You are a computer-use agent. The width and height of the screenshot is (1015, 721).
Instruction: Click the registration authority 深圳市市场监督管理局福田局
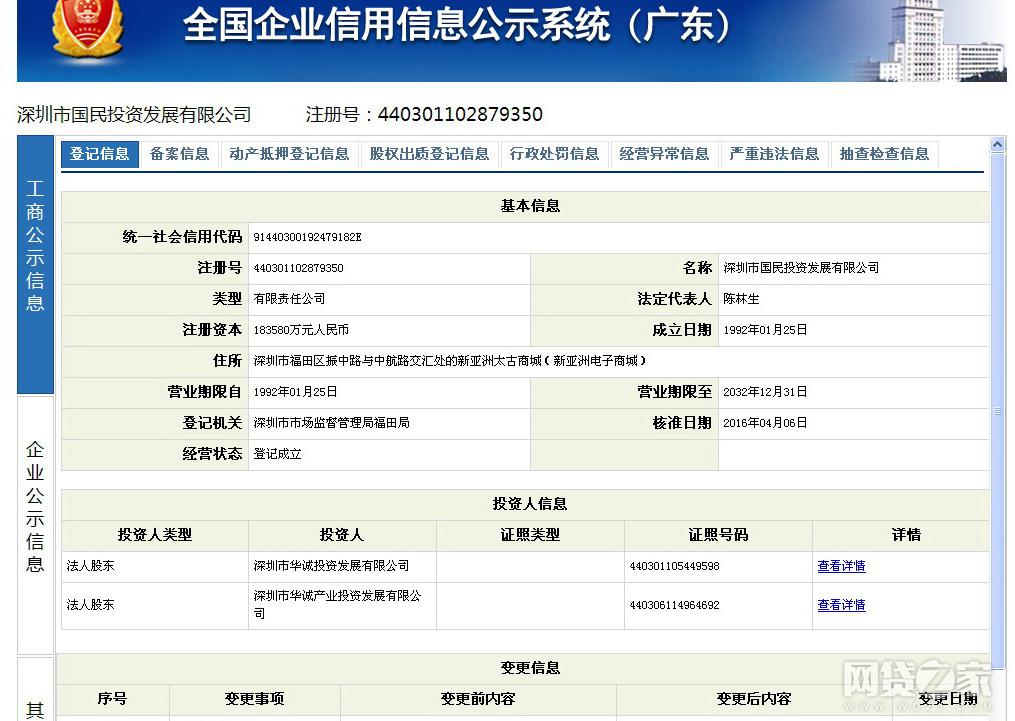point(331,423)
